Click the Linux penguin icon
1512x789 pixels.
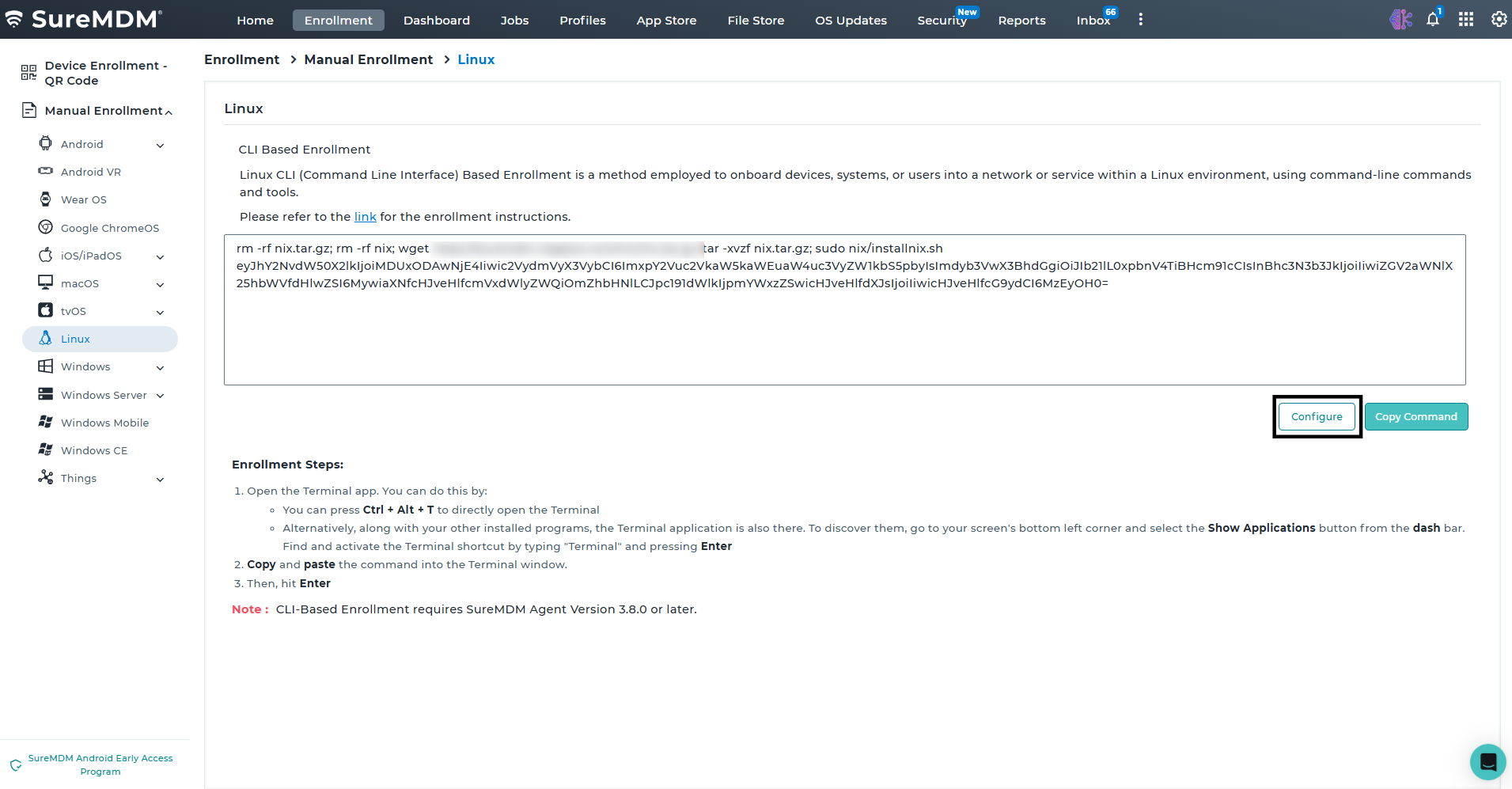click(x=46, y=338)
